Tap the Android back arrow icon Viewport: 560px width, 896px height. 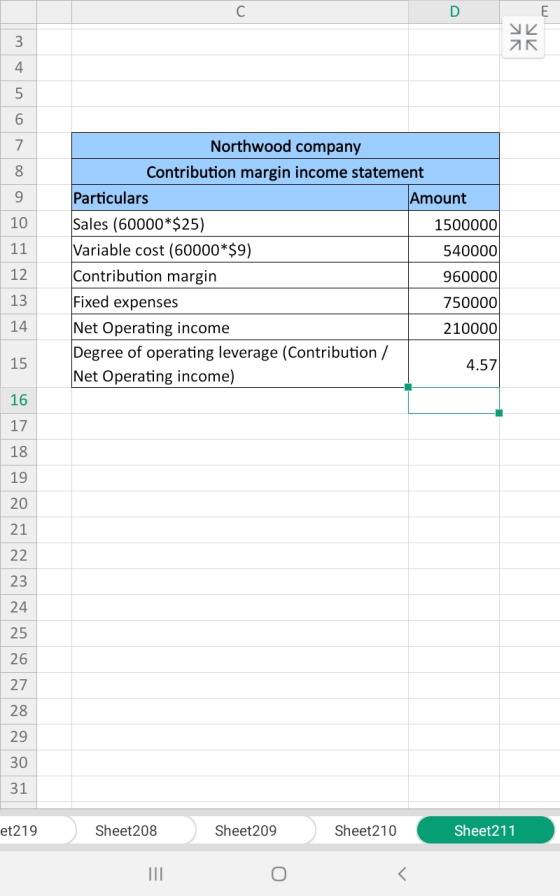tap(402, 874)
